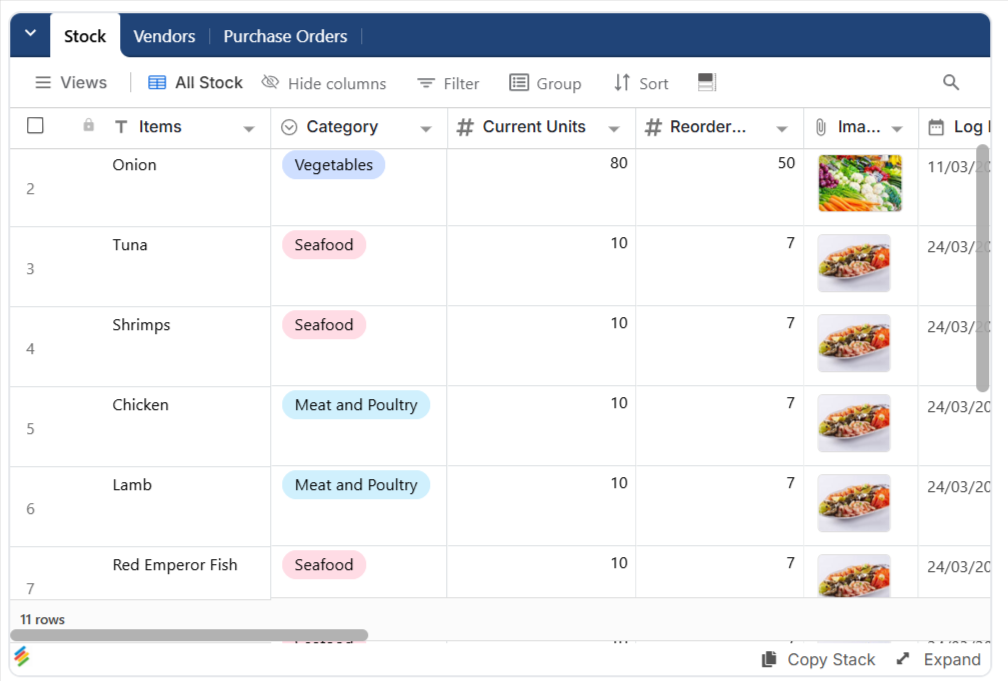The image size is (1008, 681).
Task: Click the row height icon
Action: click(x=706, y=82)
